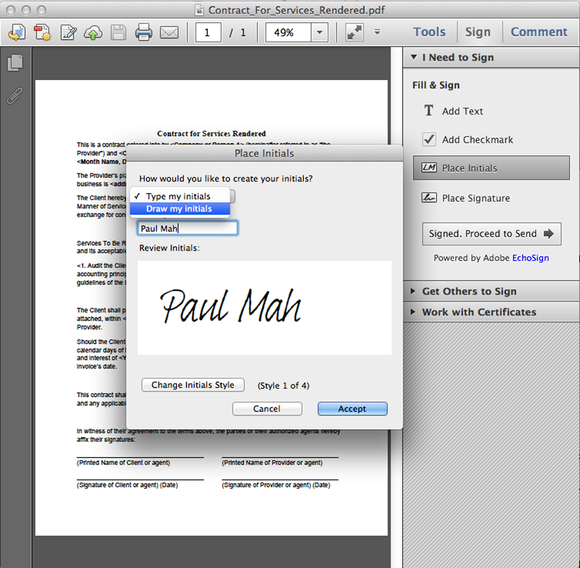The image size is (580, 568).
Task: Click the (Printed Name of Provider or agent) line
Action: (272, 463)
